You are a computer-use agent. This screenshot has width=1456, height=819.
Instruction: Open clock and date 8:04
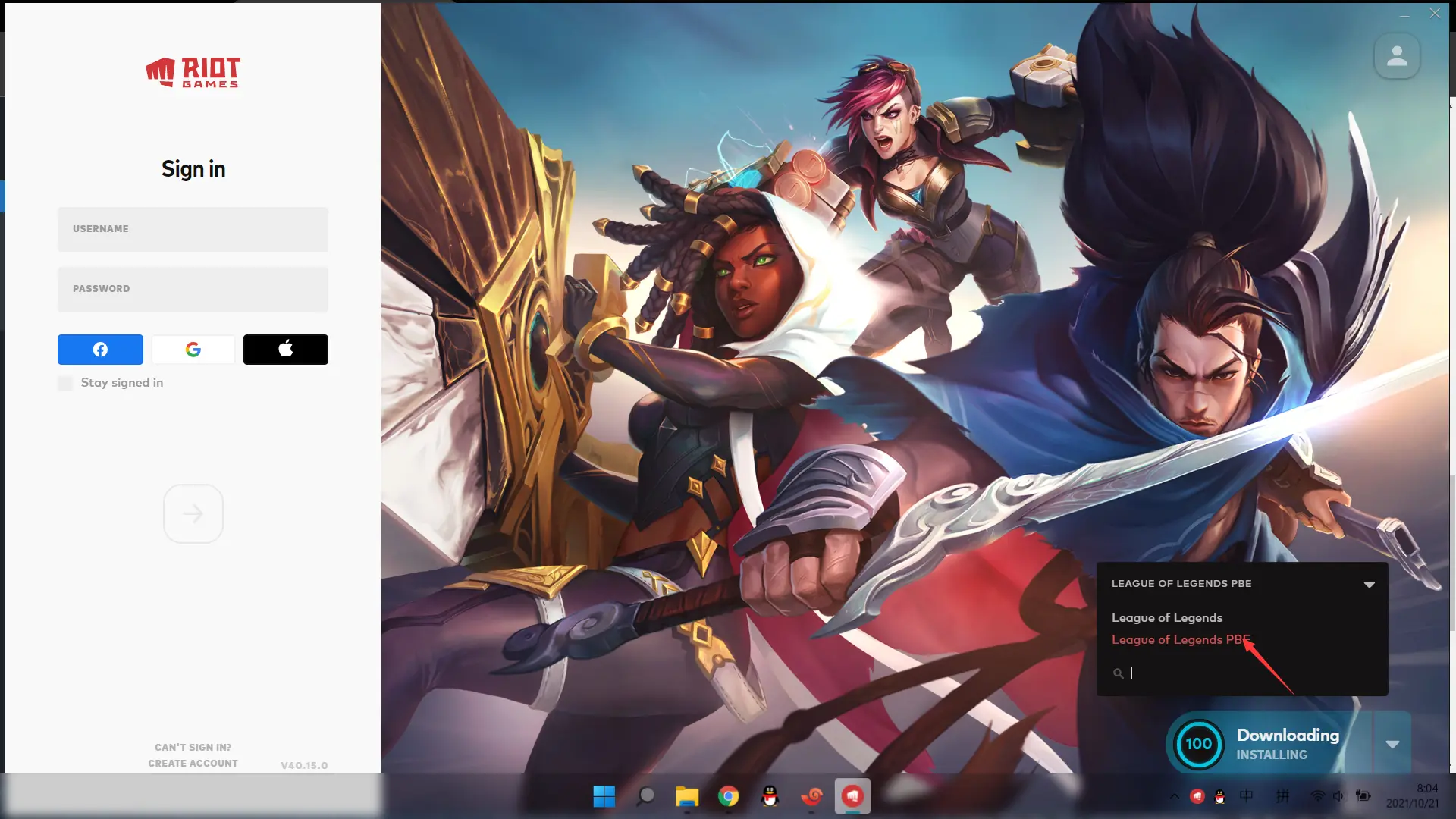point(1412,796)
